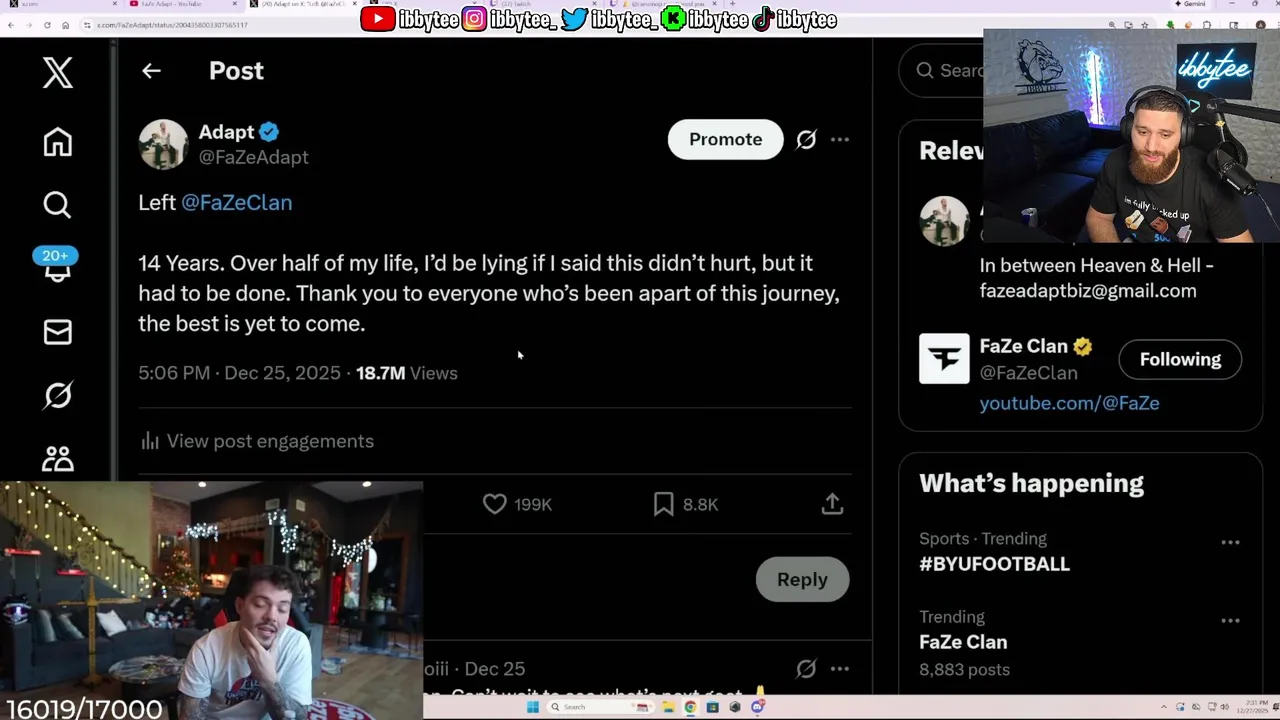Click the 18.7M Views count
Screen dimensions: 1280x720
(x=407, y=373)
